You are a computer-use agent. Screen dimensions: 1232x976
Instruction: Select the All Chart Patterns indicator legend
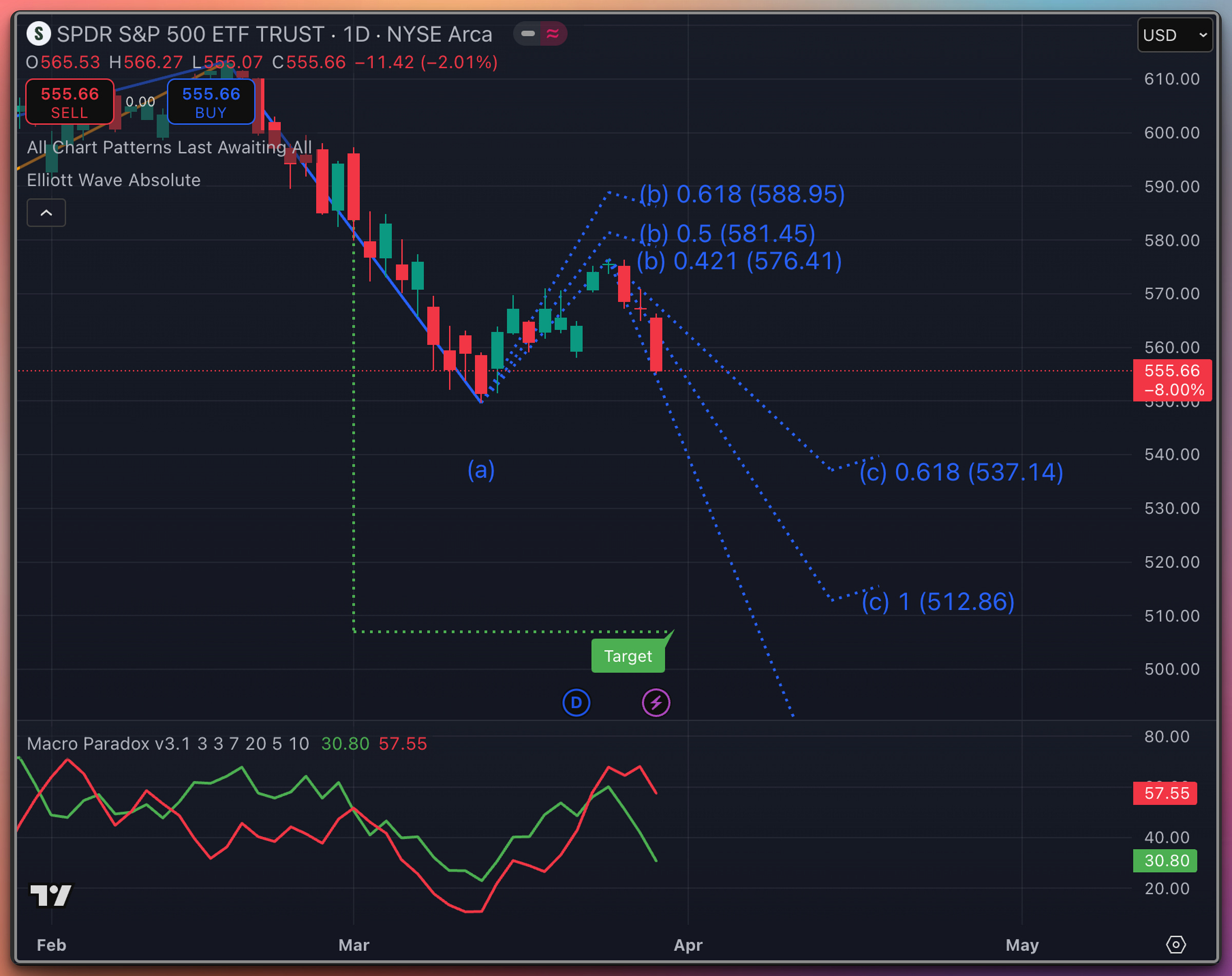point(169,147)
